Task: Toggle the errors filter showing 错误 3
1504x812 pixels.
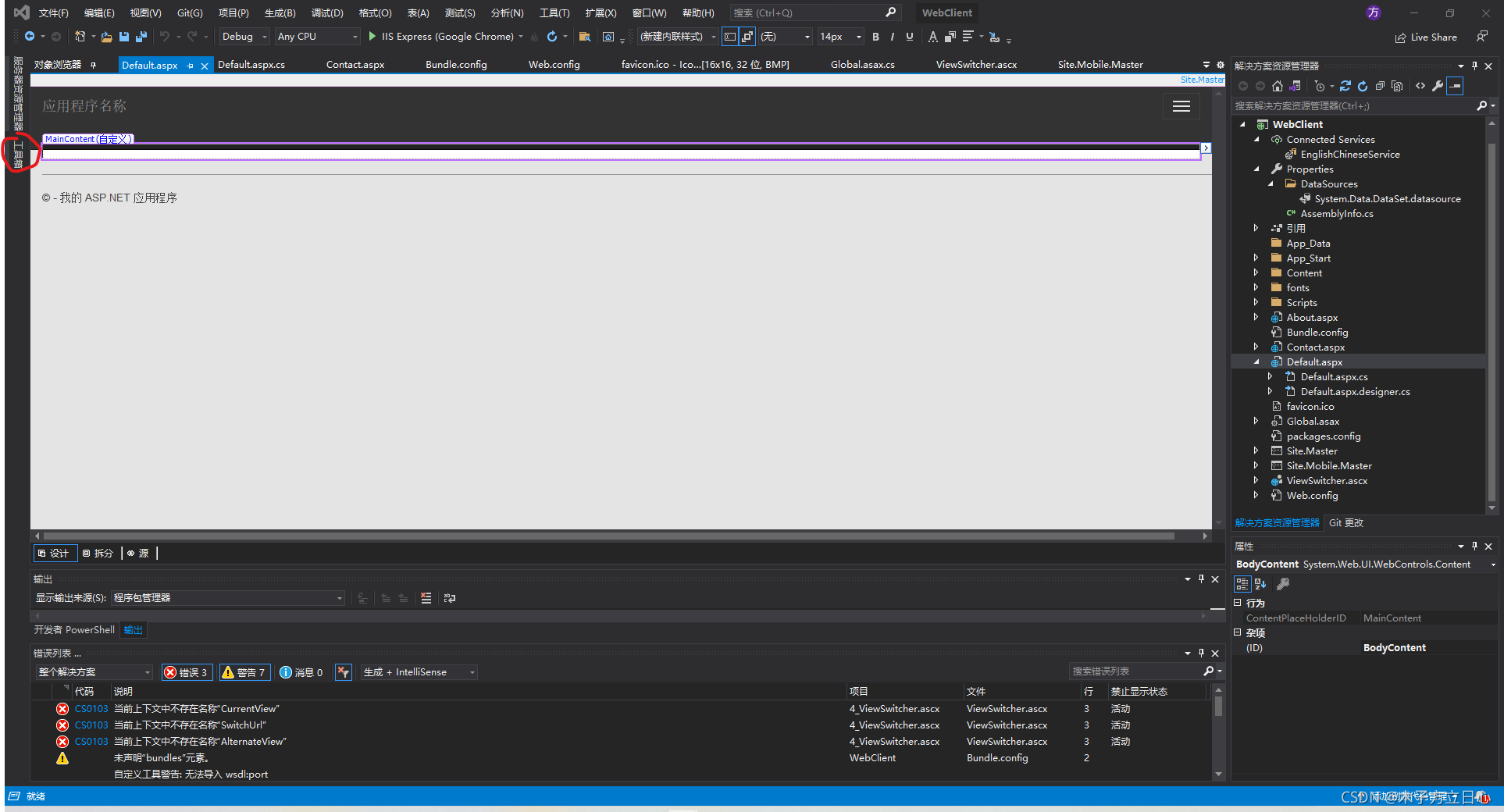Action: (186, 672)
